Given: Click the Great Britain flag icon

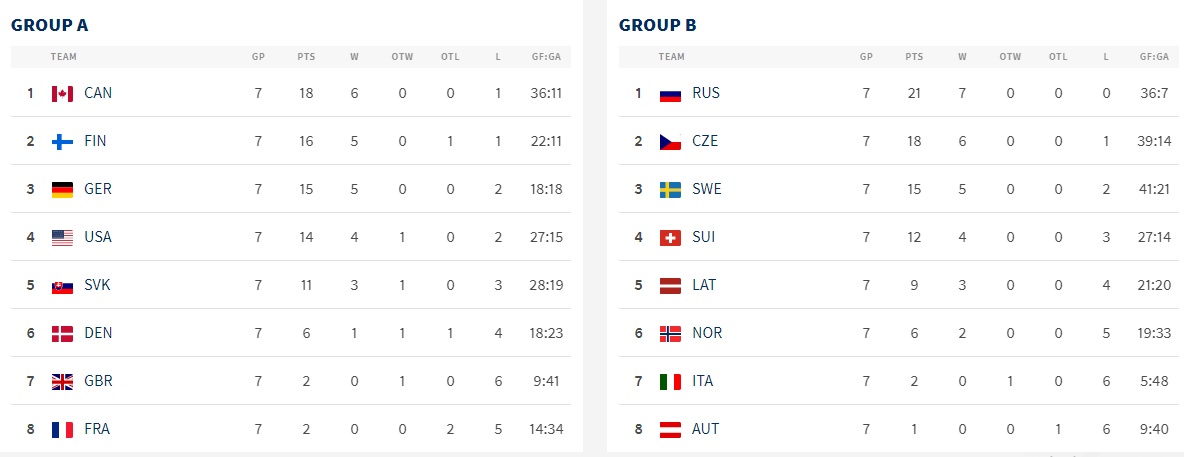Looking at the screenshot, I should [62, 381].
